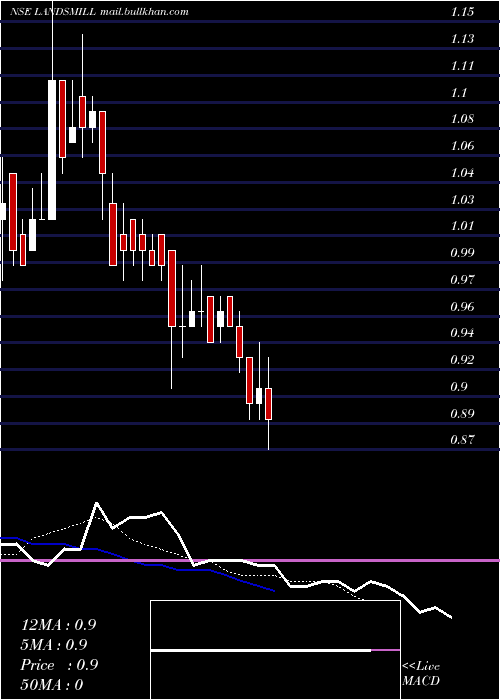Click the 0.89 price axis label
The width and height of the screenshot is (500, 700).
pyautogui.click(x=462, y=413)
